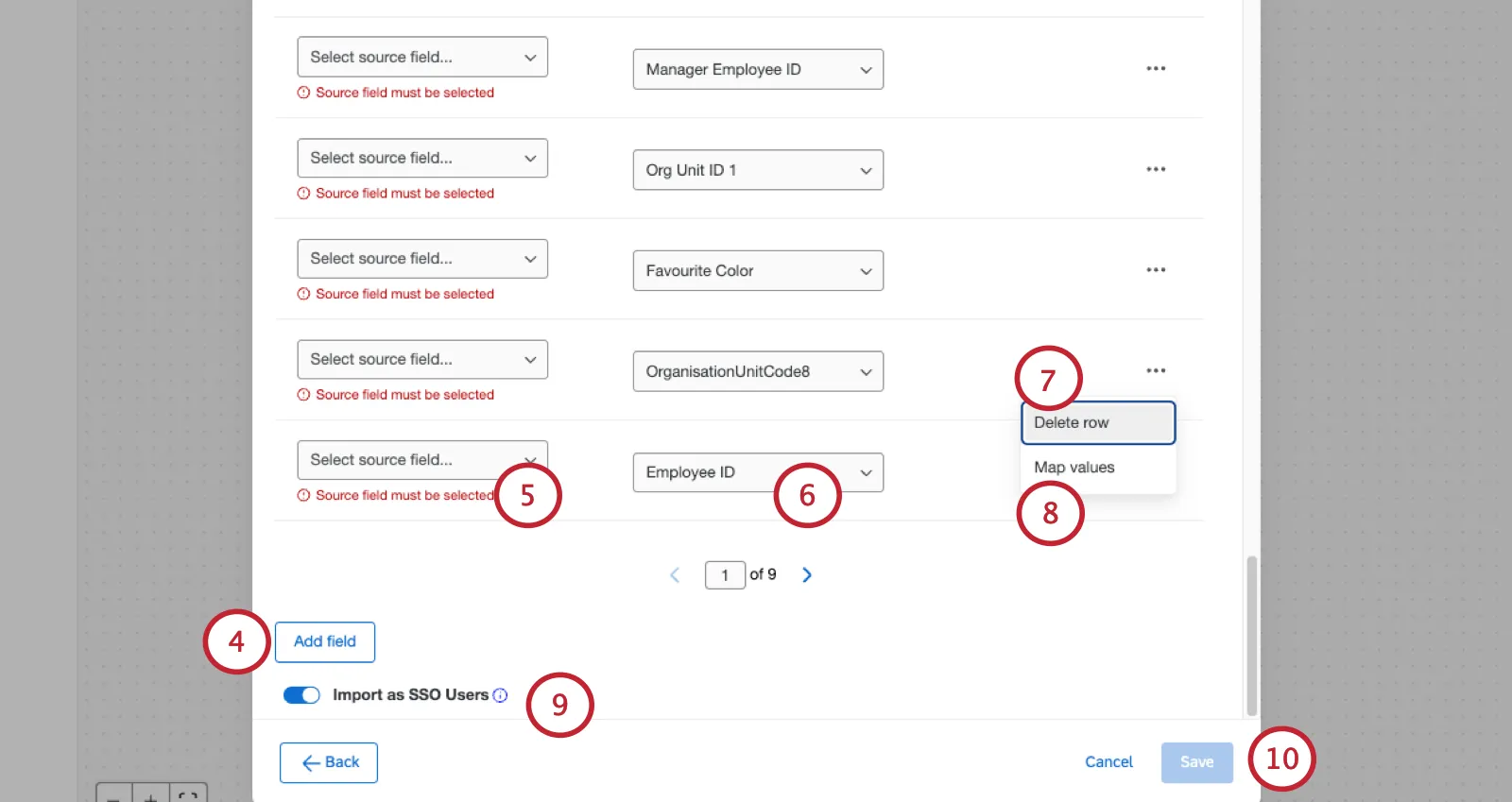Choose Delete row from the context menu
This screenshot has height=802, width=1512.
1098,423
